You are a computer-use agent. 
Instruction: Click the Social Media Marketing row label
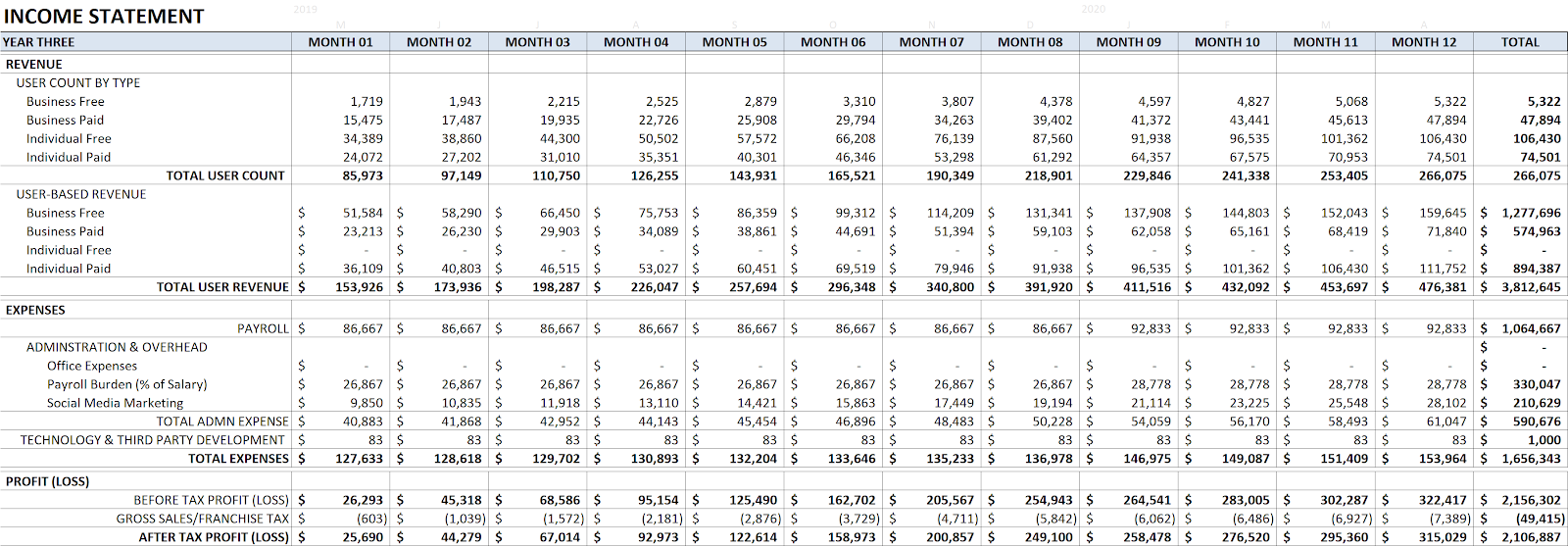(115, 403)
